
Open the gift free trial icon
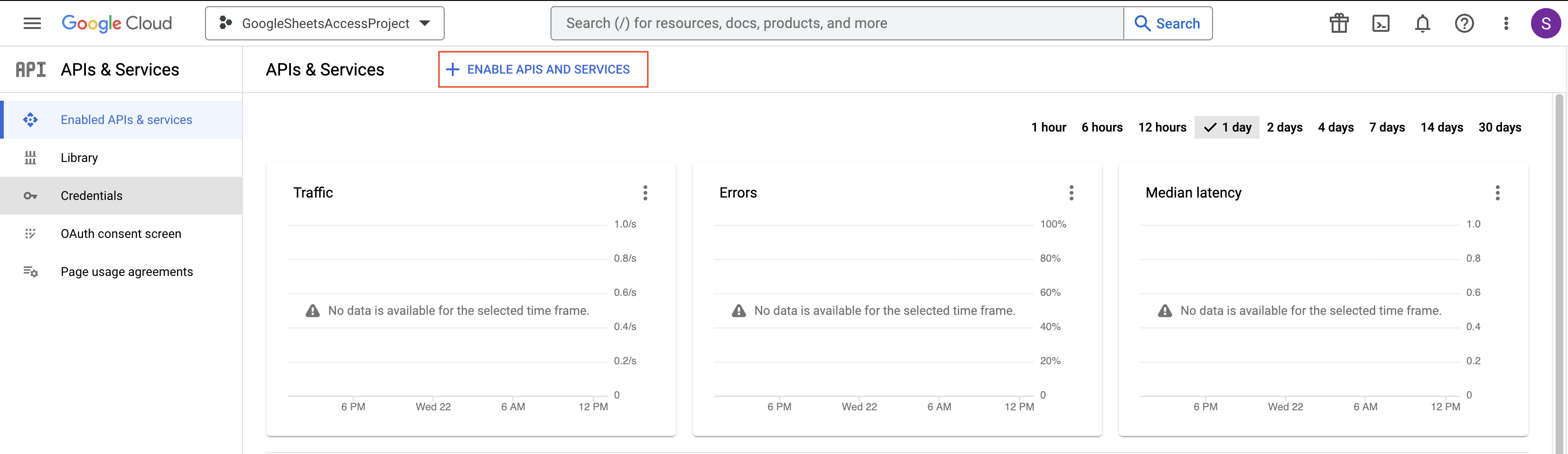1339,23
